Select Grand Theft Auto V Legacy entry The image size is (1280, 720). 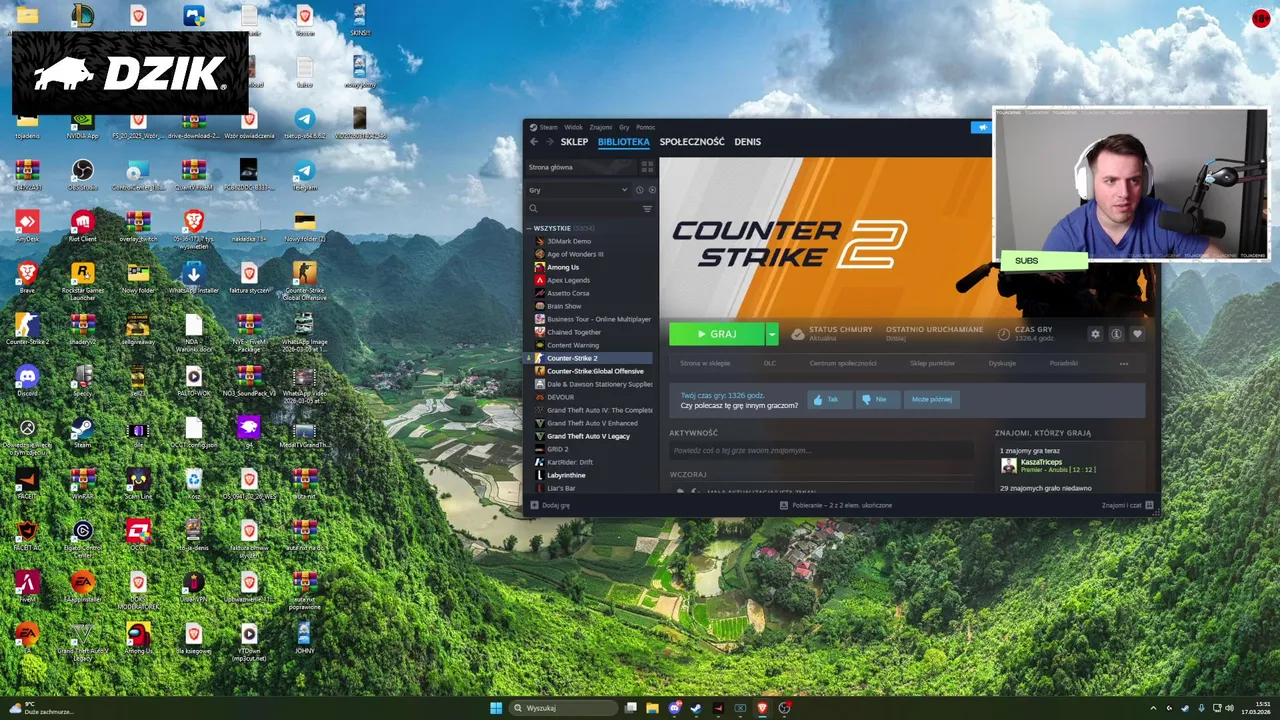coord(590,436)
